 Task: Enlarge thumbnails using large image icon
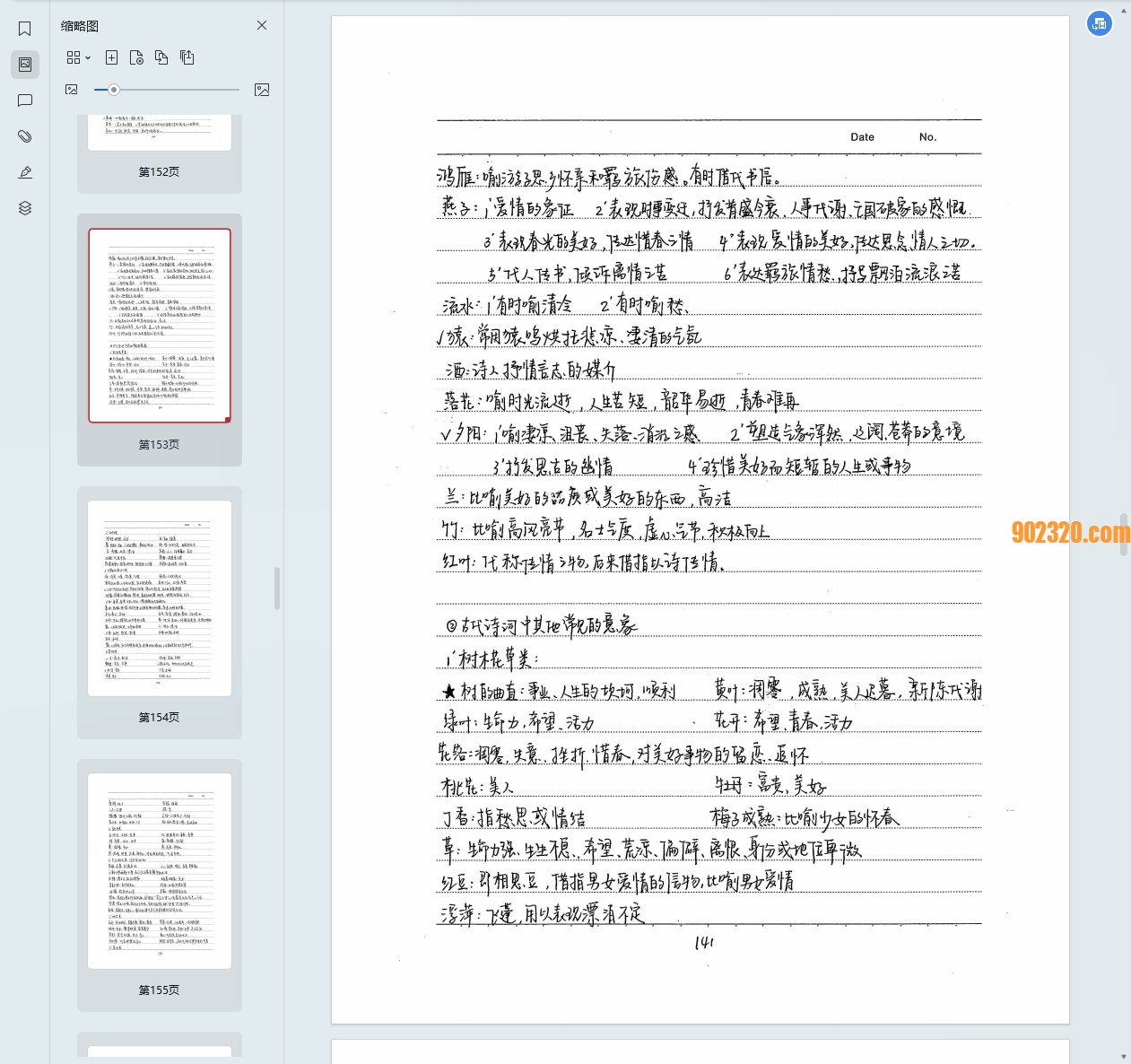(x=261, y=90)
